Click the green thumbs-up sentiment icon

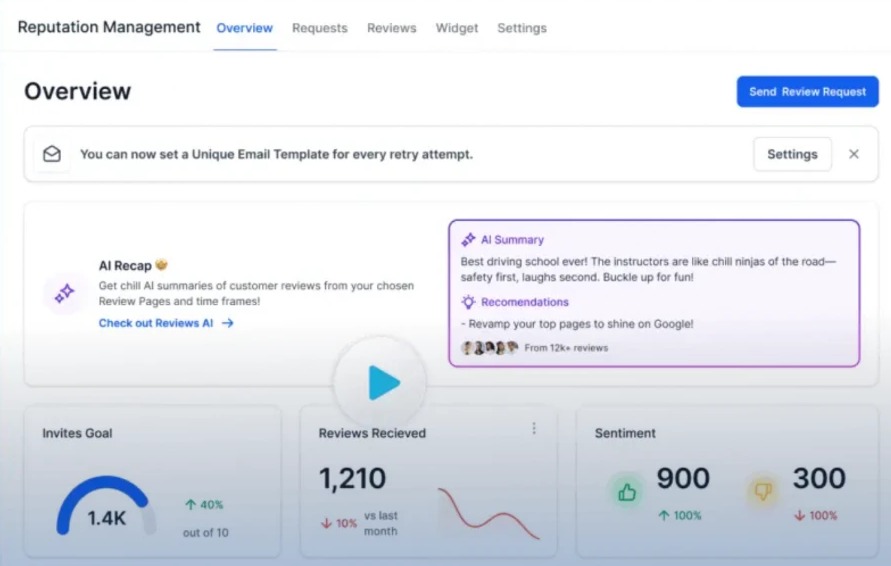pos(627,492)
